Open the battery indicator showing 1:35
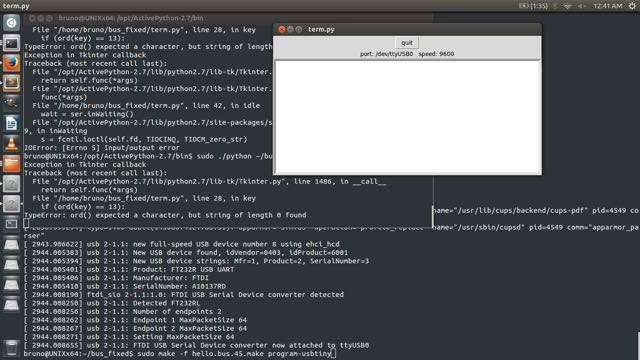The width and height of the screenshot is (640, 360). coord(533,6)
